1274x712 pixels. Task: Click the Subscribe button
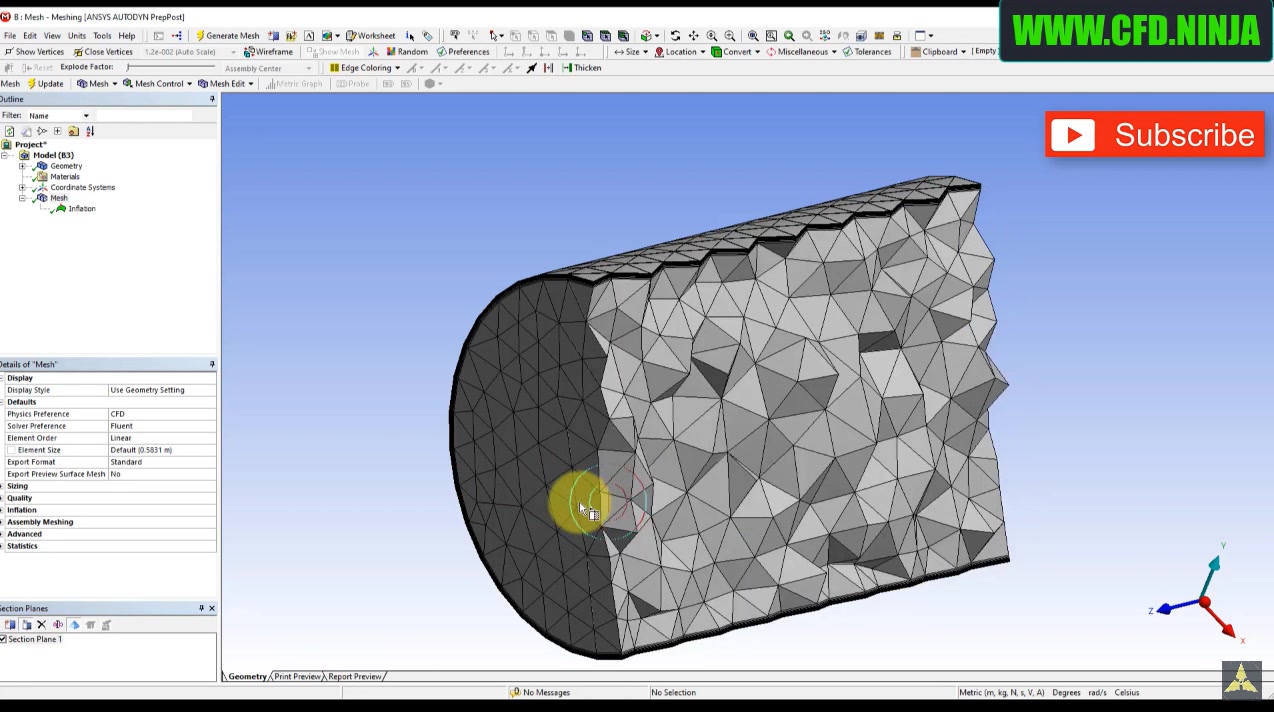1155,135
